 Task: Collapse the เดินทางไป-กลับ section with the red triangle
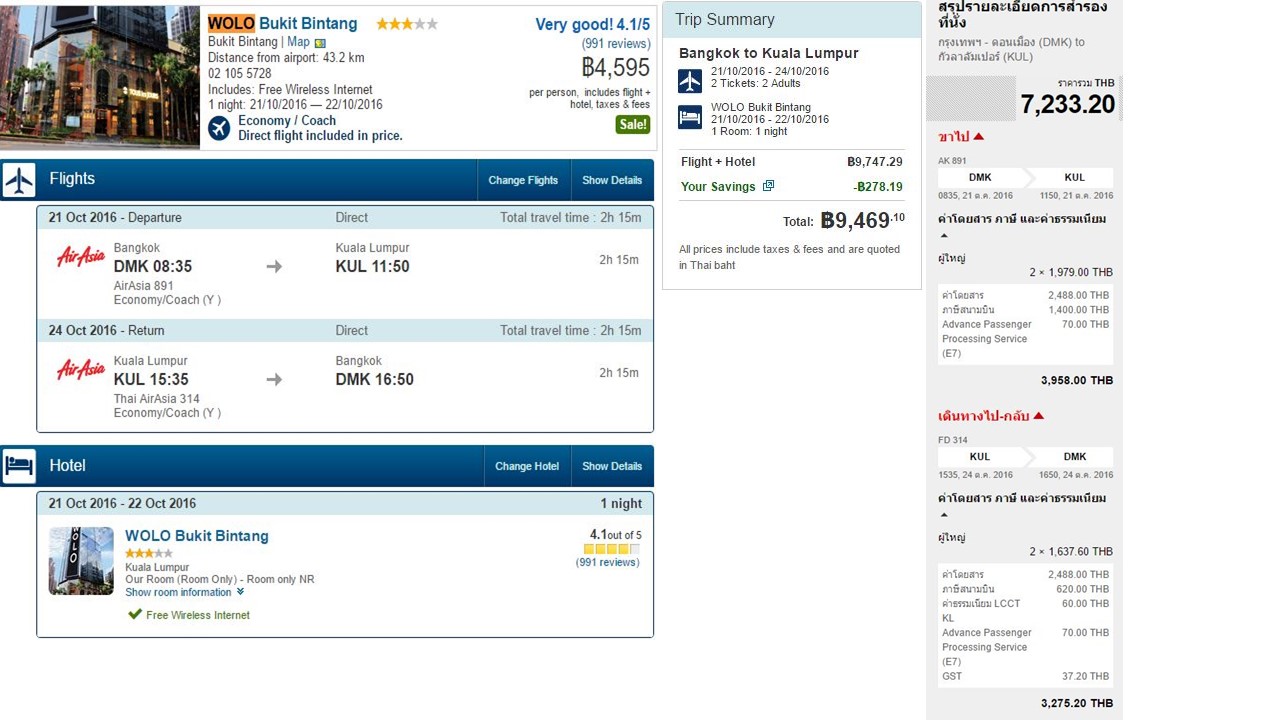click(1038, 416)
